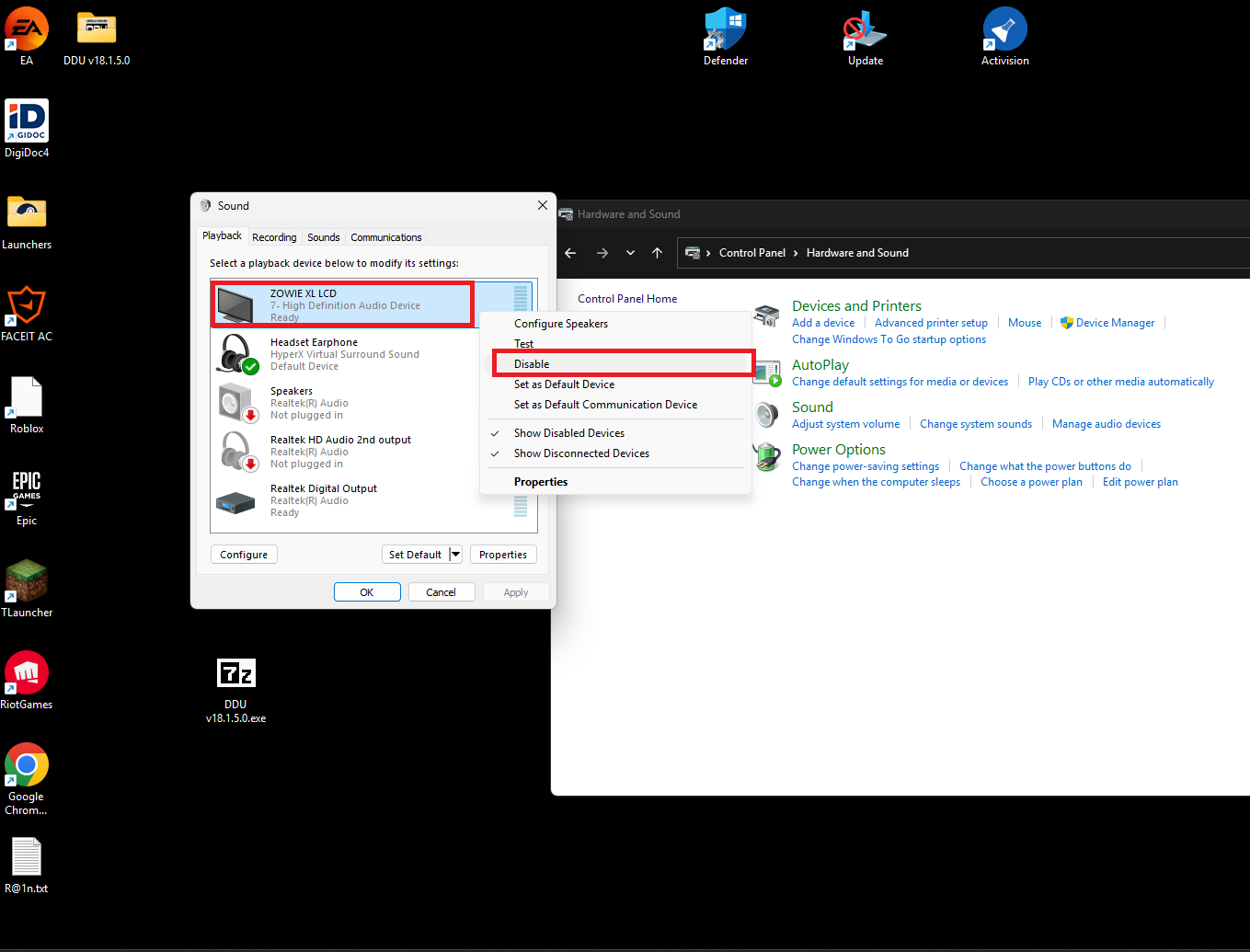
Task: Choose Disable from the context menu
Action: click(x=615, y=364)
